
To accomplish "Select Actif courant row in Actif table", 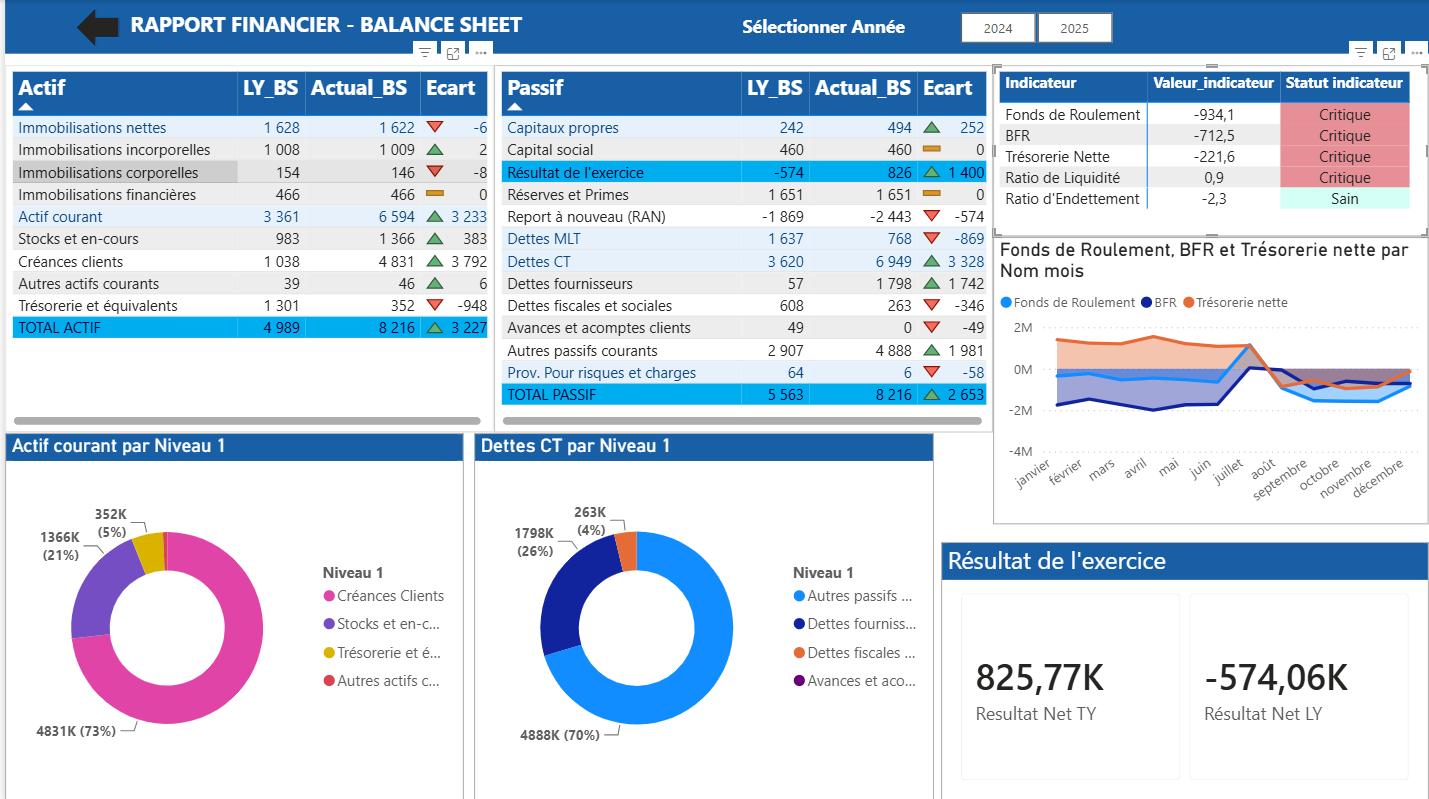I will (x=250, y=216).
